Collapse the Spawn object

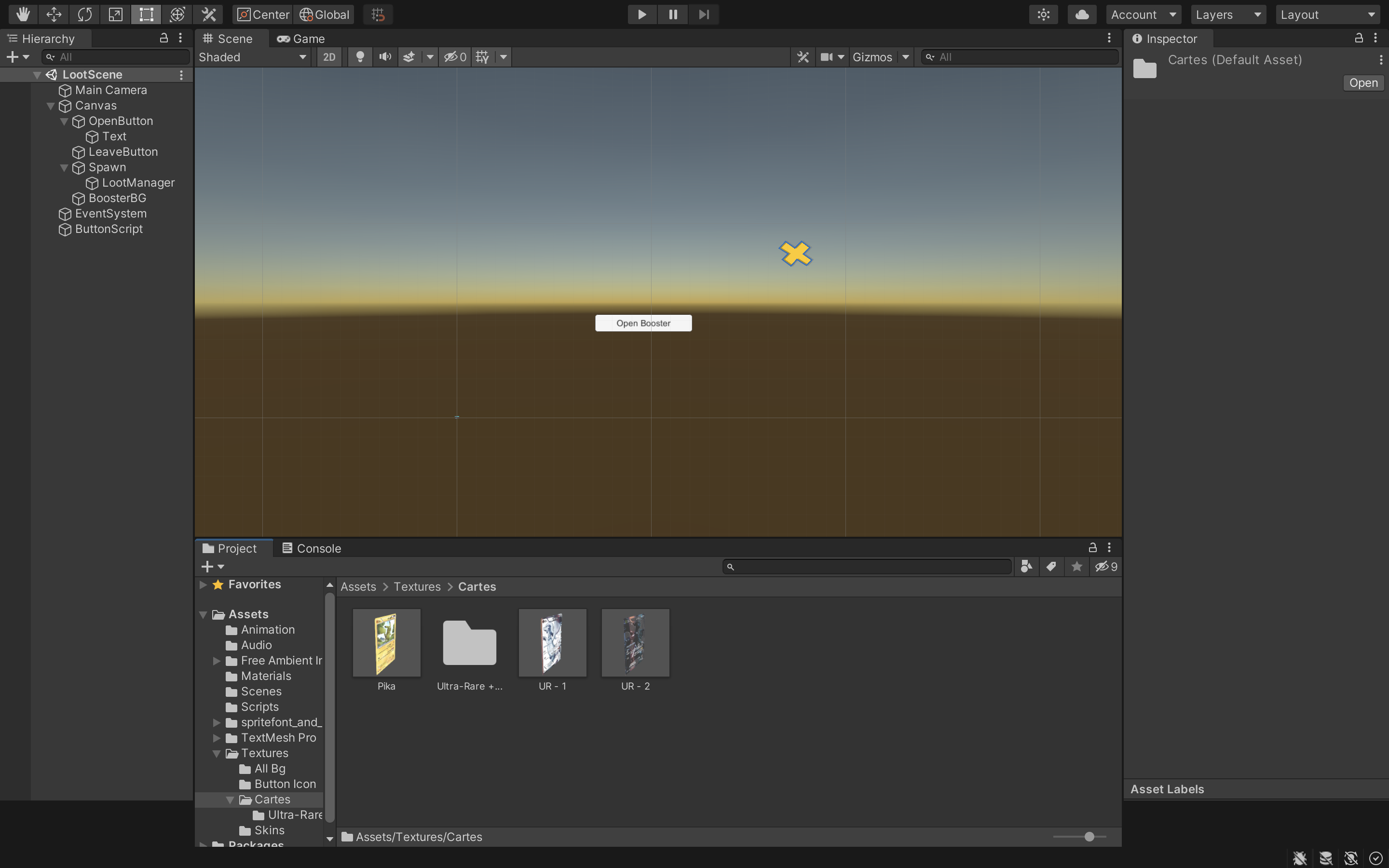pyautogui.click(x=64, y=168)
